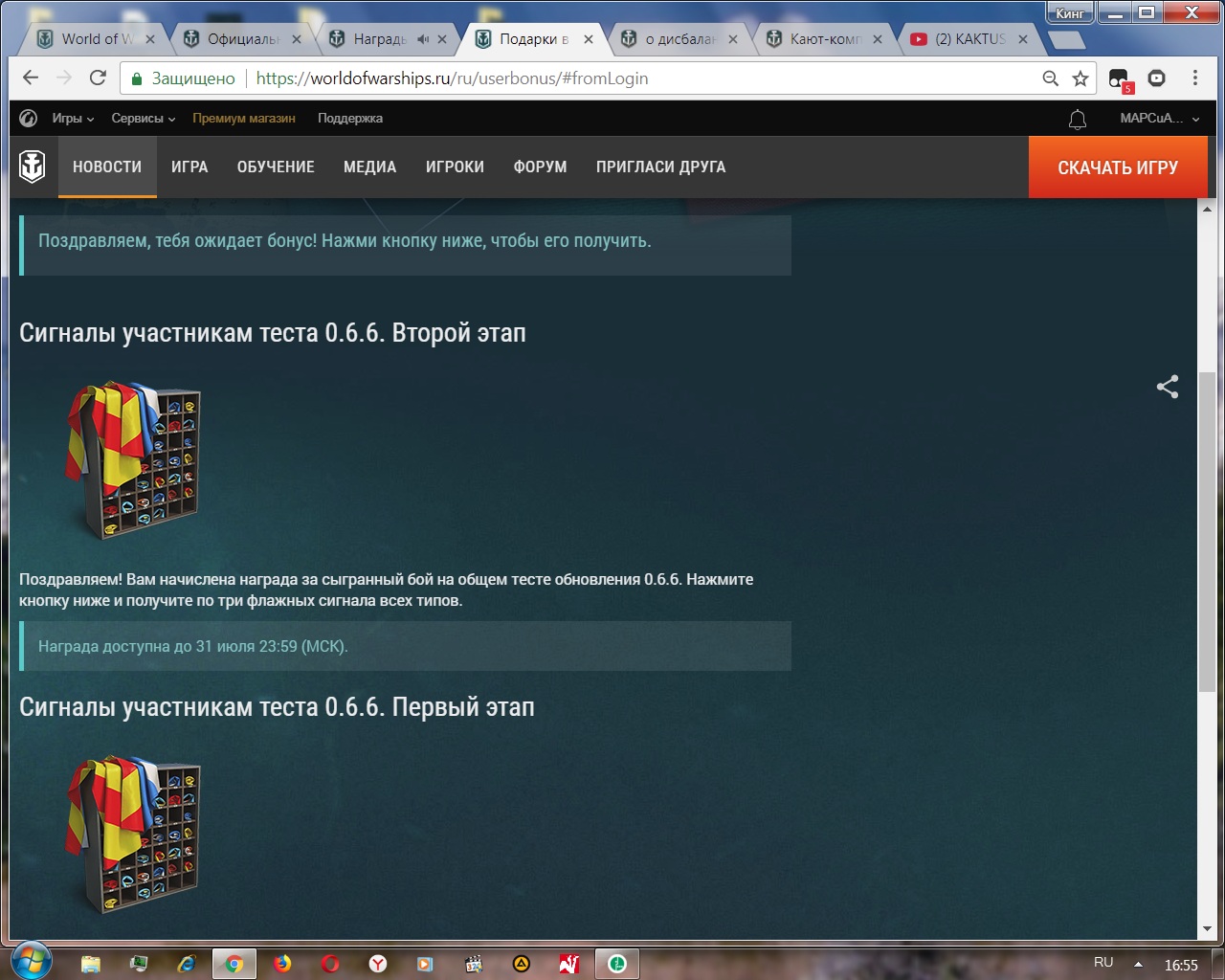
Task: Launch Internet Explorer from the taskbar
Action: 187,964
